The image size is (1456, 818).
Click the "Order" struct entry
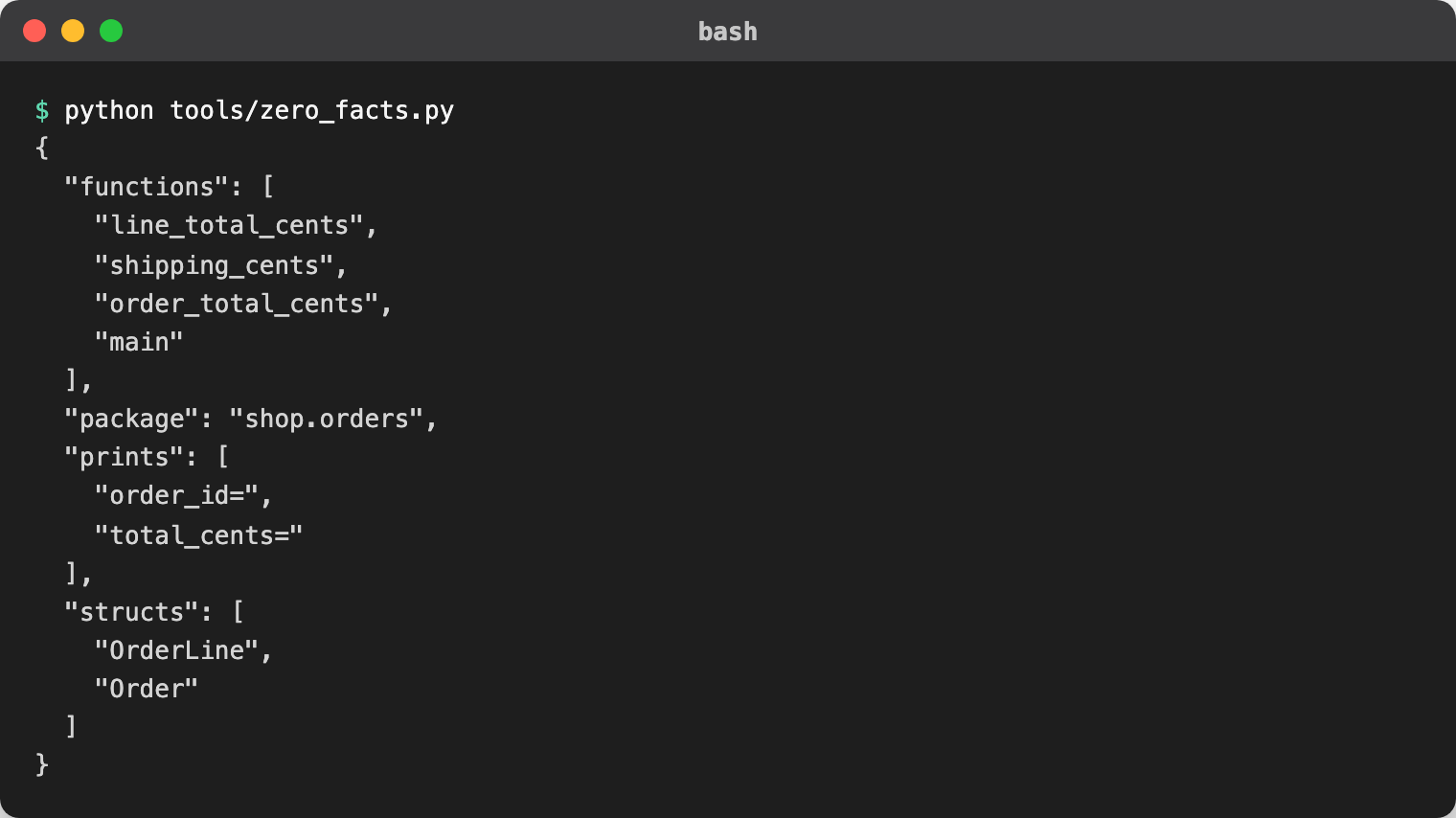tap(147, 689)
